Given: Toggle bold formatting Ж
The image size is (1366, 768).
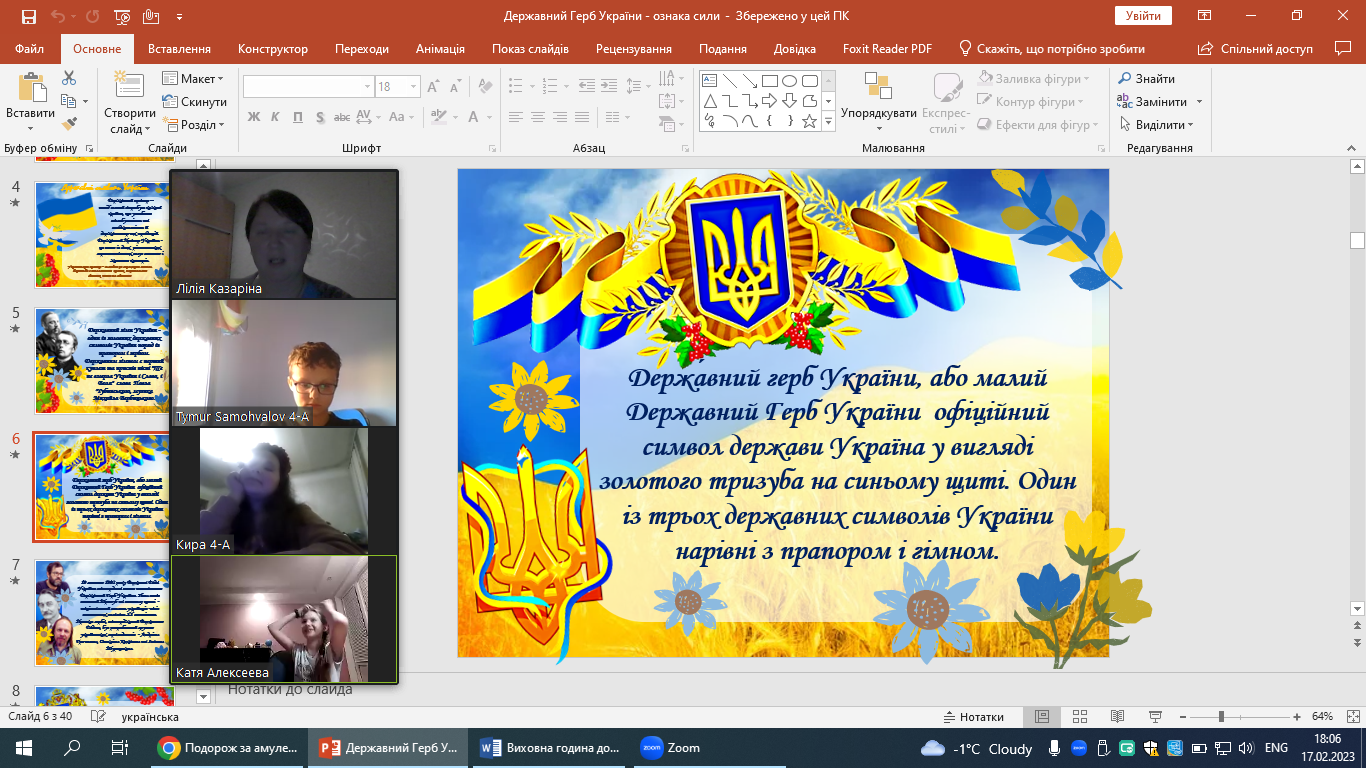Looking at the screenshot, I should (x=253, y=117).
